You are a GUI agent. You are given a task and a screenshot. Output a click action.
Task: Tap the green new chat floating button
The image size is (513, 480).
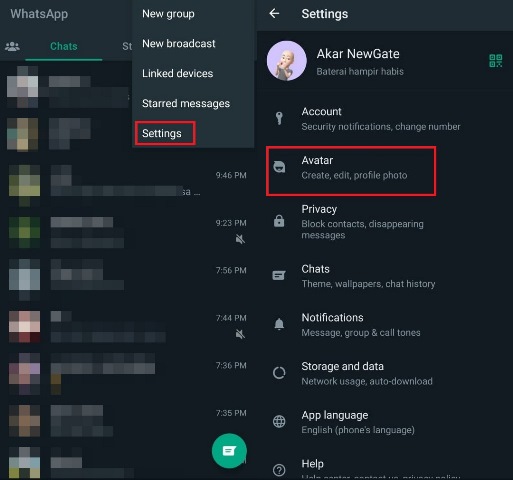(229, 451)
